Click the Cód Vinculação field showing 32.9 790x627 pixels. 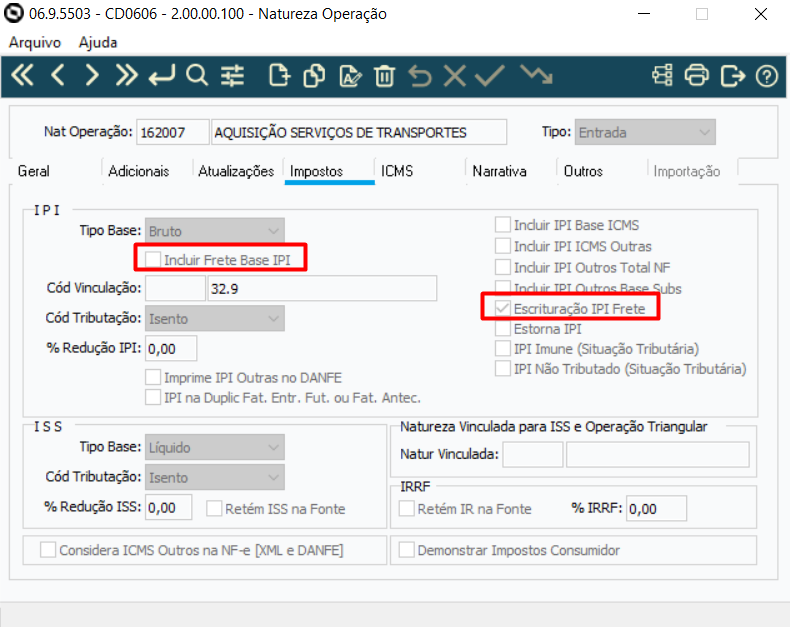click(322, 288)
